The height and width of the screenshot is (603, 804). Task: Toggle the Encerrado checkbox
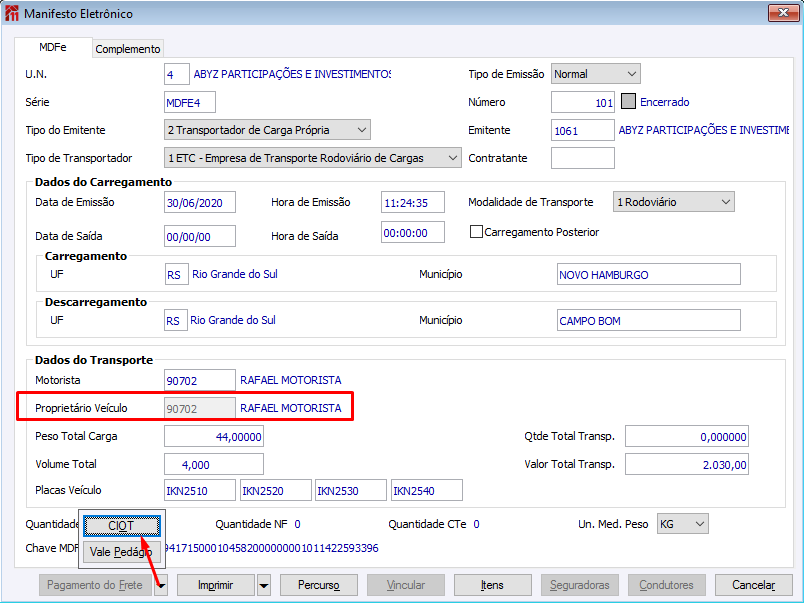click(628, 102)
